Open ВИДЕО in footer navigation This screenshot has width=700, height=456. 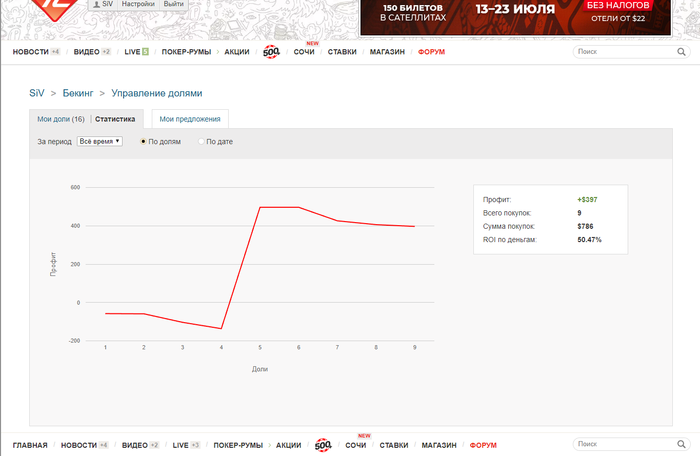[x=134, y=445]
